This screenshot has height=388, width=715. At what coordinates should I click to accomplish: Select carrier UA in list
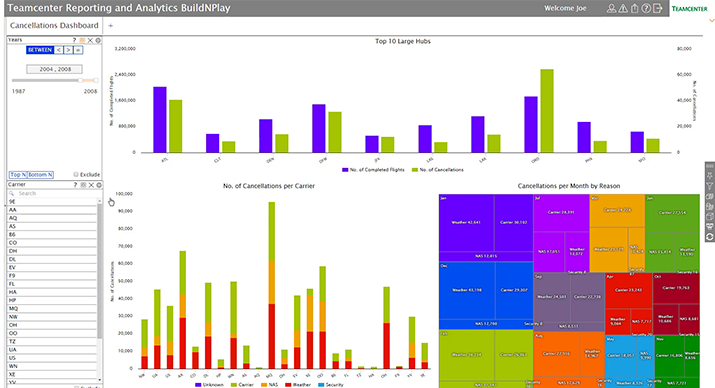click(52, 349)
